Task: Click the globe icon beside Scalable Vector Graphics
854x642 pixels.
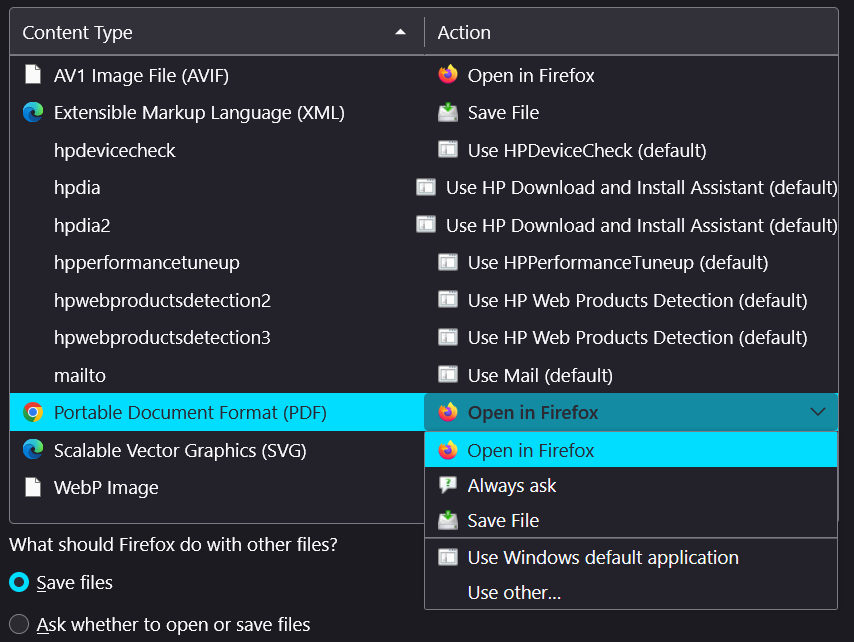Action: 33,449
